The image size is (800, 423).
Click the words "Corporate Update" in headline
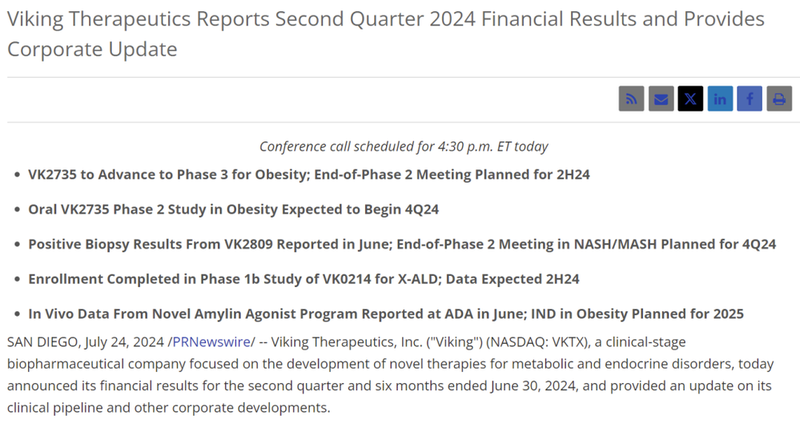click(92, 49)
